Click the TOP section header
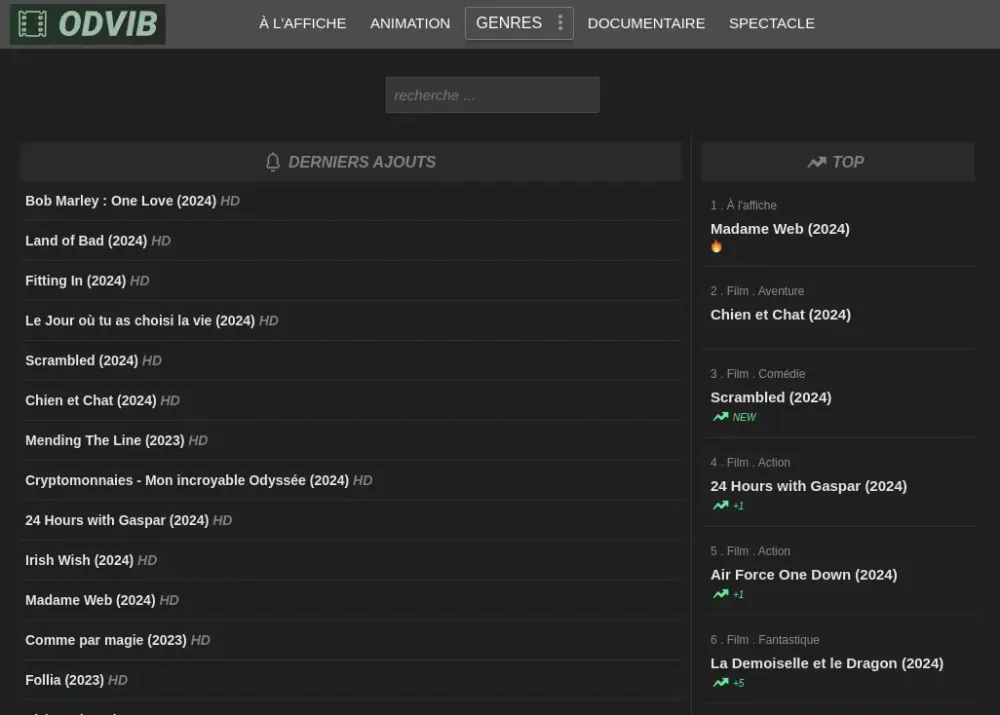The height and width of the screenshot is (715, 1000). 838,162
